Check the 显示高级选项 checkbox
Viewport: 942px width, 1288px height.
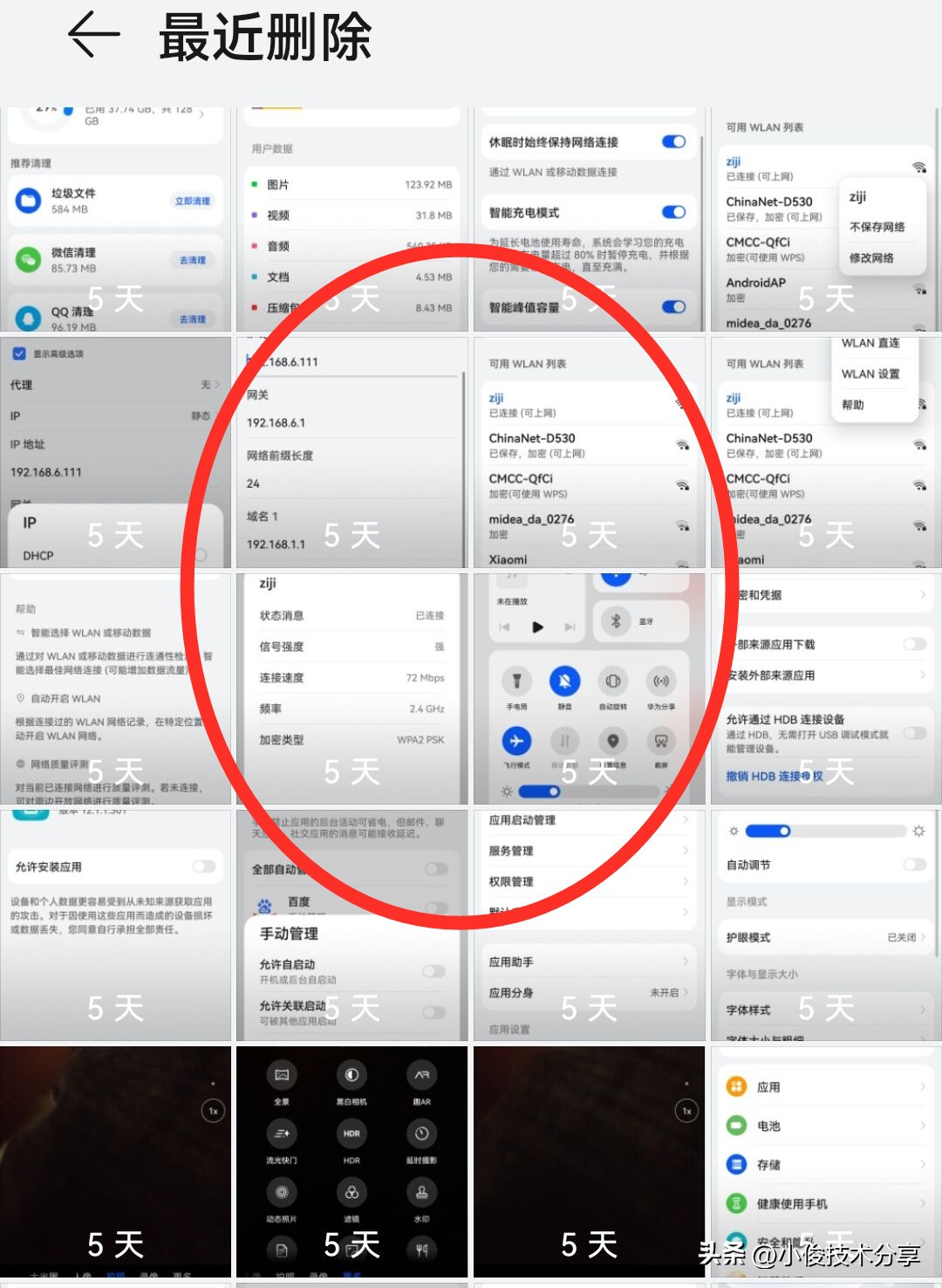coord(19,353)
